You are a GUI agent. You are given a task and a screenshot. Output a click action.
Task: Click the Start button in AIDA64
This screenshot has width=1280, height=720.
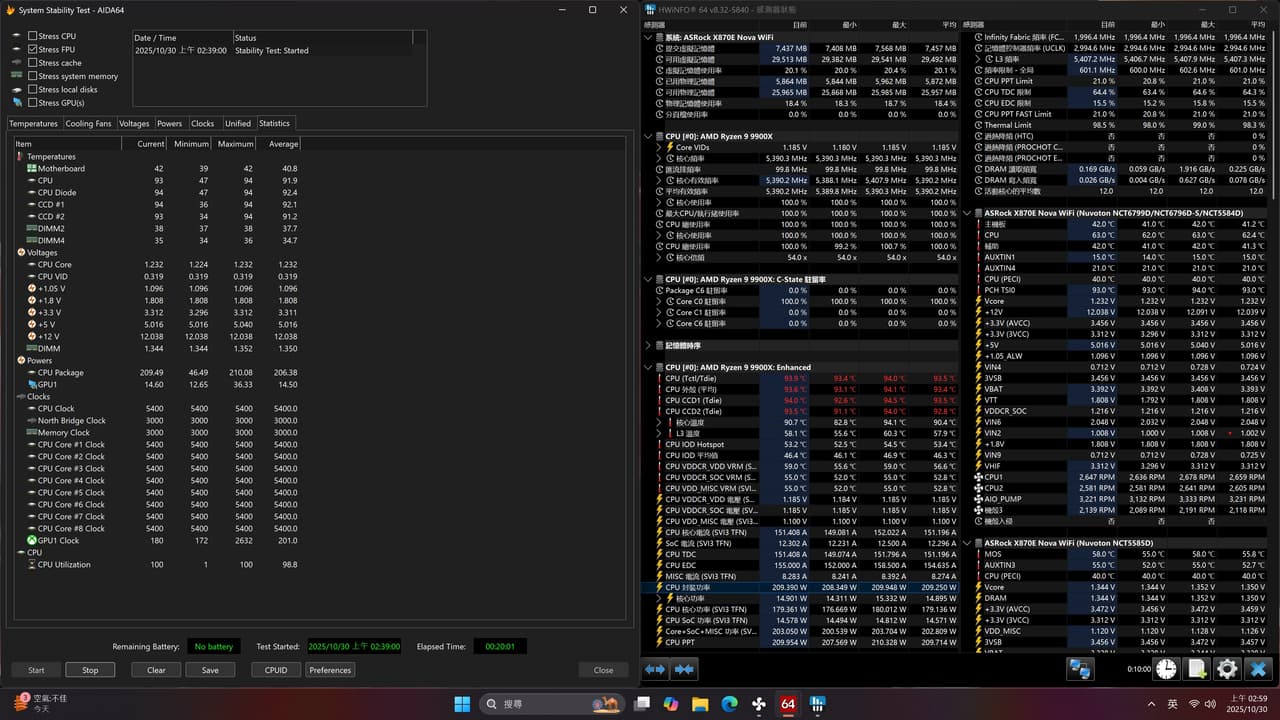(x=36, y=670)
